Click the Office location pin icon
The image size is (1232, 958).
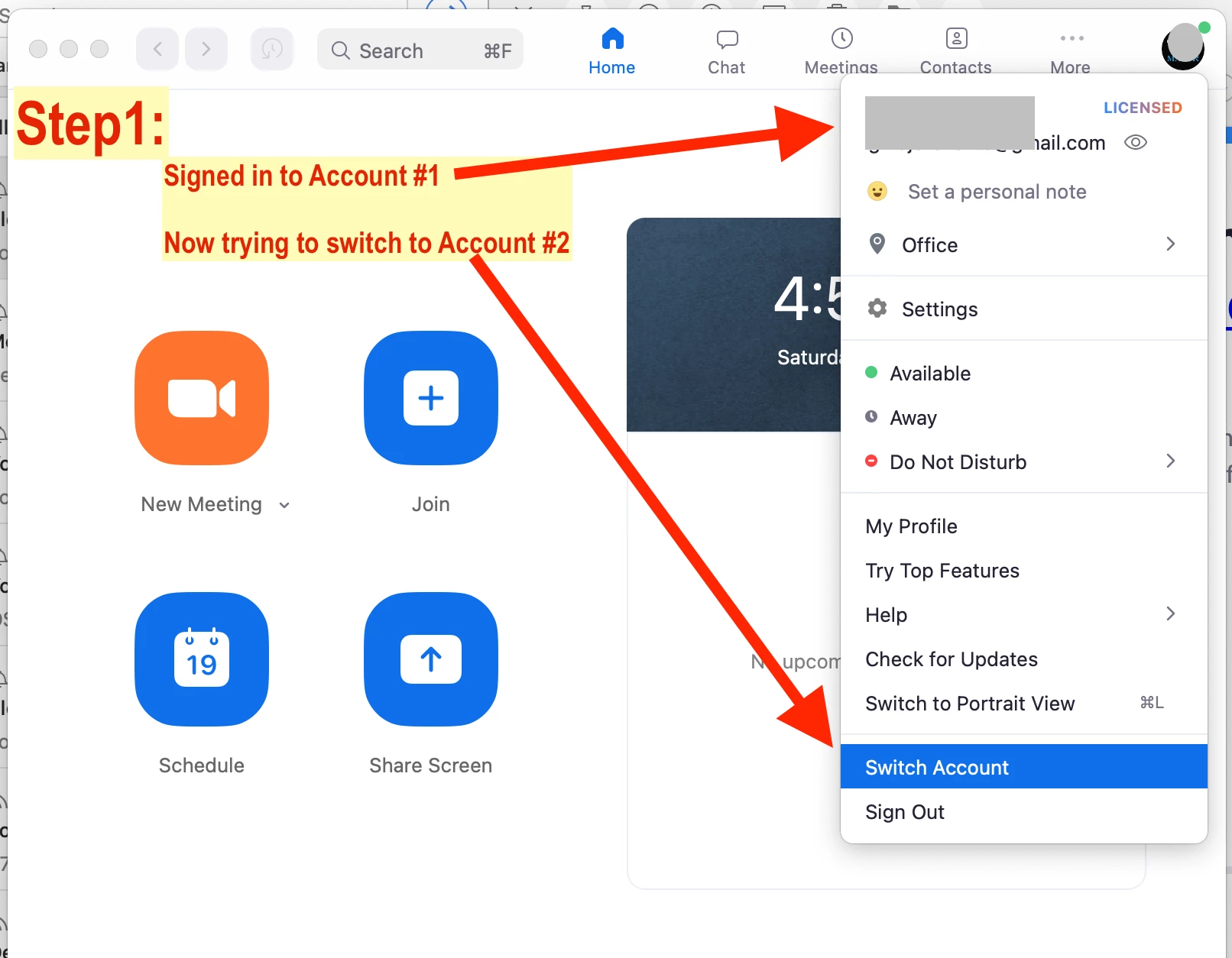(x=877, y=244)
